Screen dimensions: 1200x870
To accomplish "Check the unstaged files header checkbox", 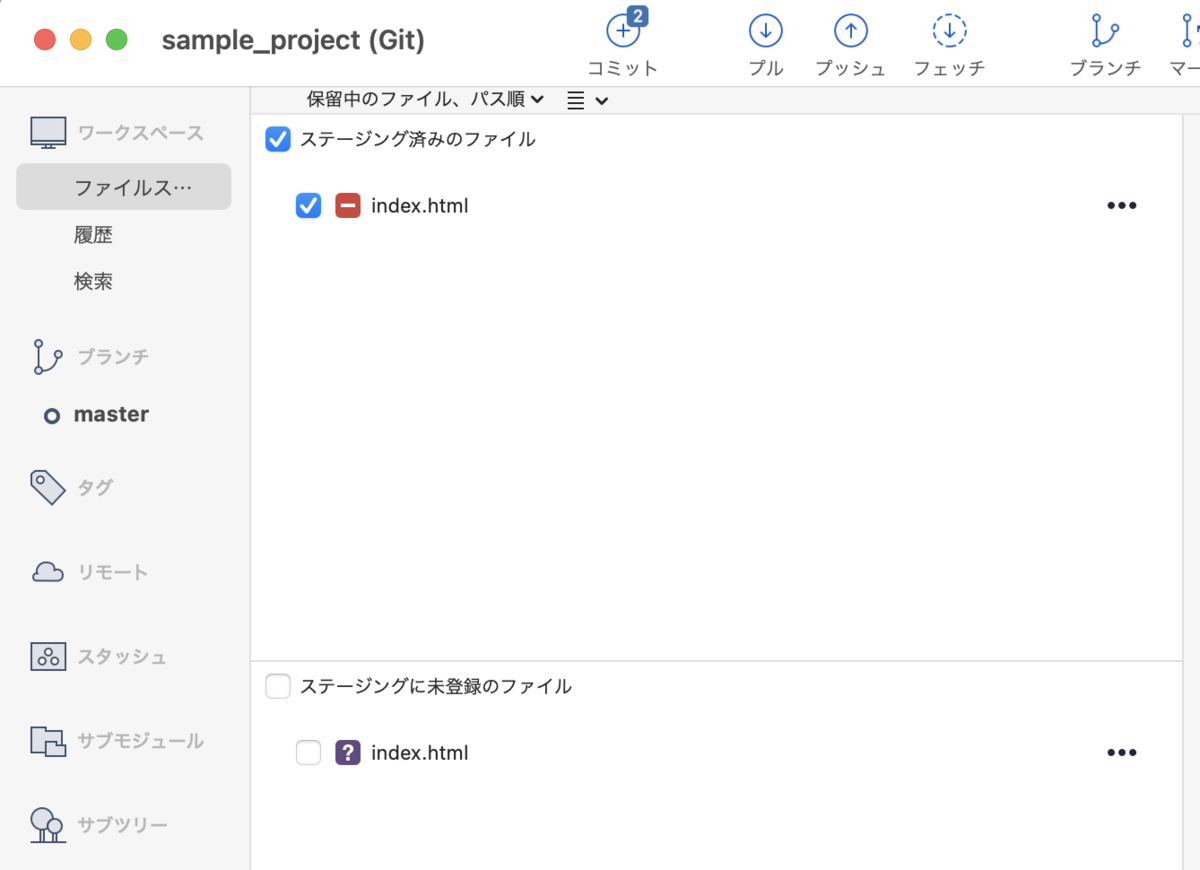I will point(278,686).
